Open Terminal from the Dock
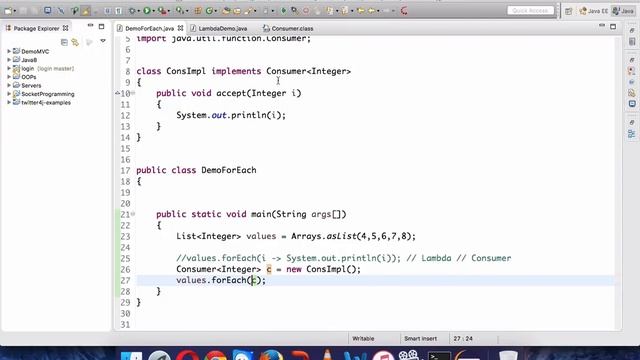This screenshot has width=640, height=360. point(439,356)
